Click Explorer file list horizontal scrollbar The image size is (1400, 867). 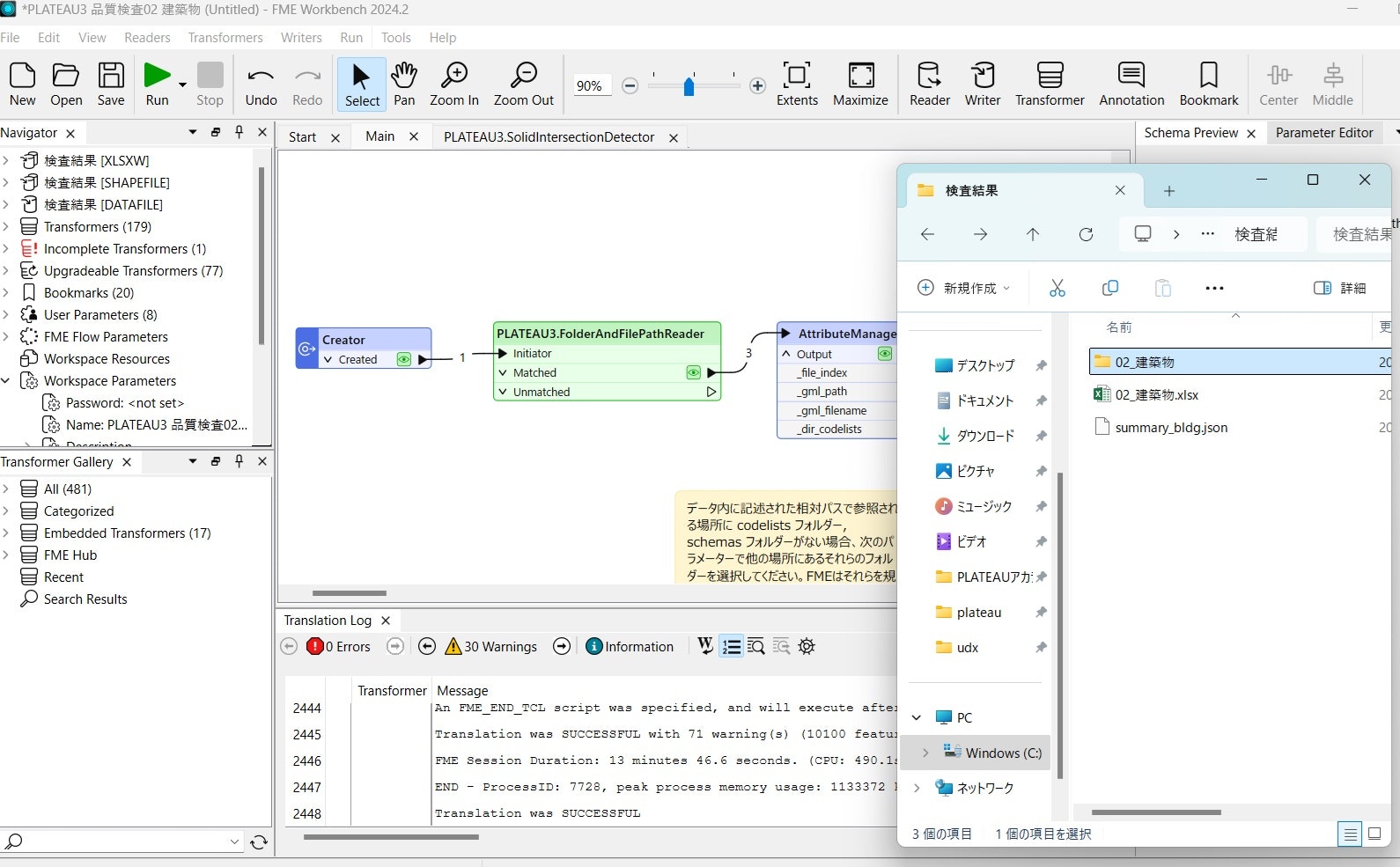tap(1156, 812)
